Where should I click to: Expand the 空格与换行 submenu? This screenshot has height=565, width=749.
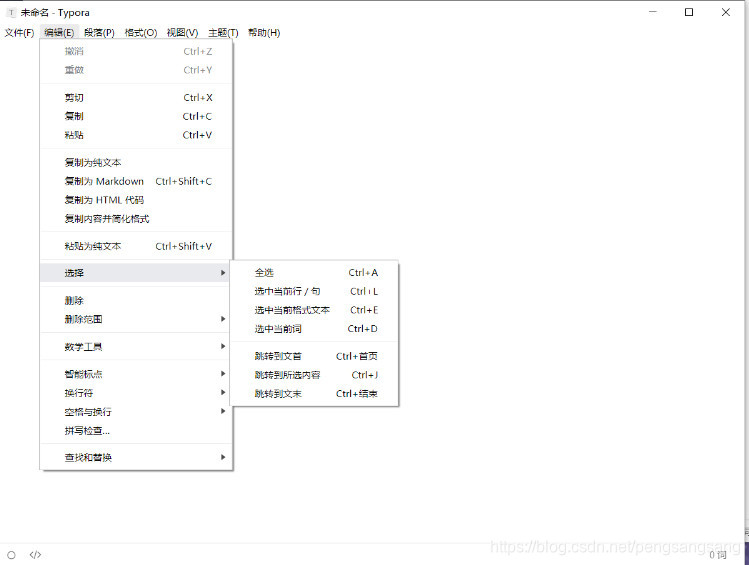(137, 411)
